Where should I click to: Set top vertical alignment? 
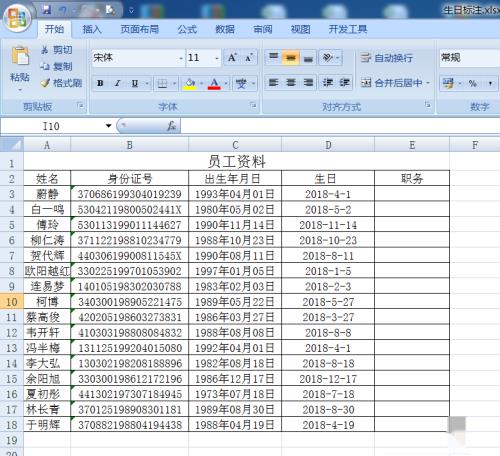pos(274,57)
